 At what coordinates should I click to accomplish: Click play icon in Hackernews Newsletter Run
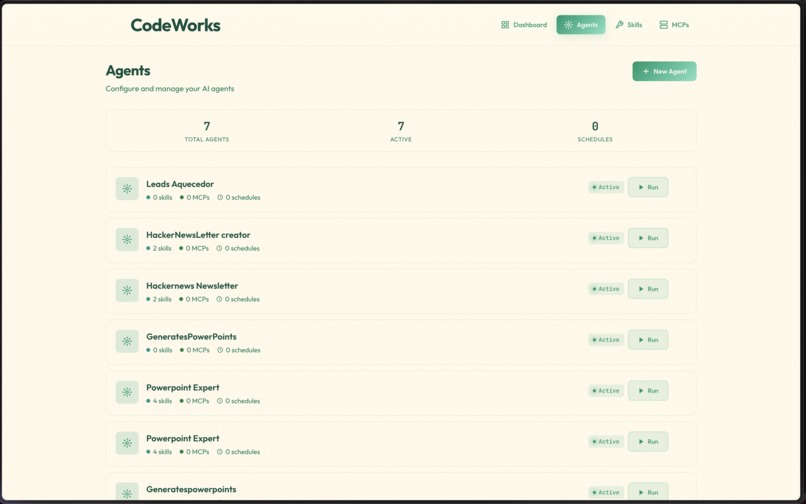pos(641,289)
